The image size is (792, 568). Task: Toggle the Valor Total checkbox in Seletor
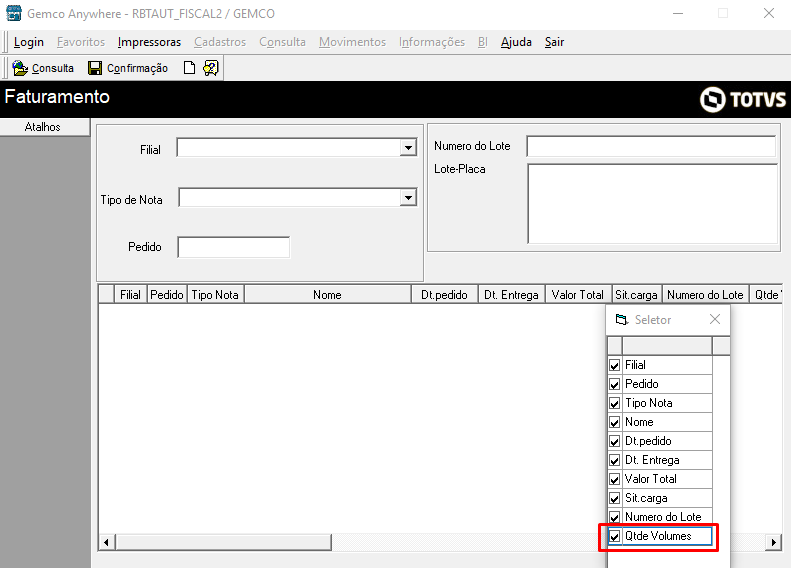[614, 479]
